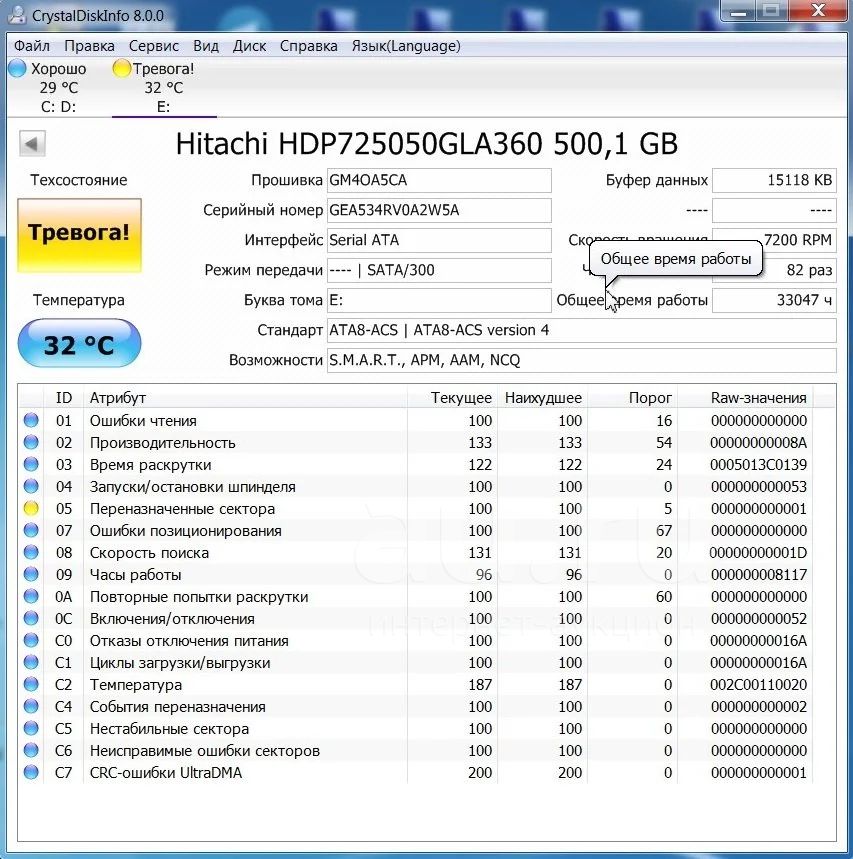853x859 pixels.
Task: Click the Прошивка field GM4OA5CA
Action: tap(439, 180)
